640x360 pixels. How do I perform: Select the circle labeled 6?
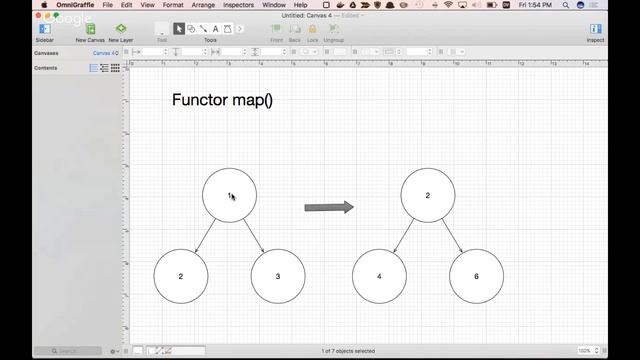click(x=476, y=276)
